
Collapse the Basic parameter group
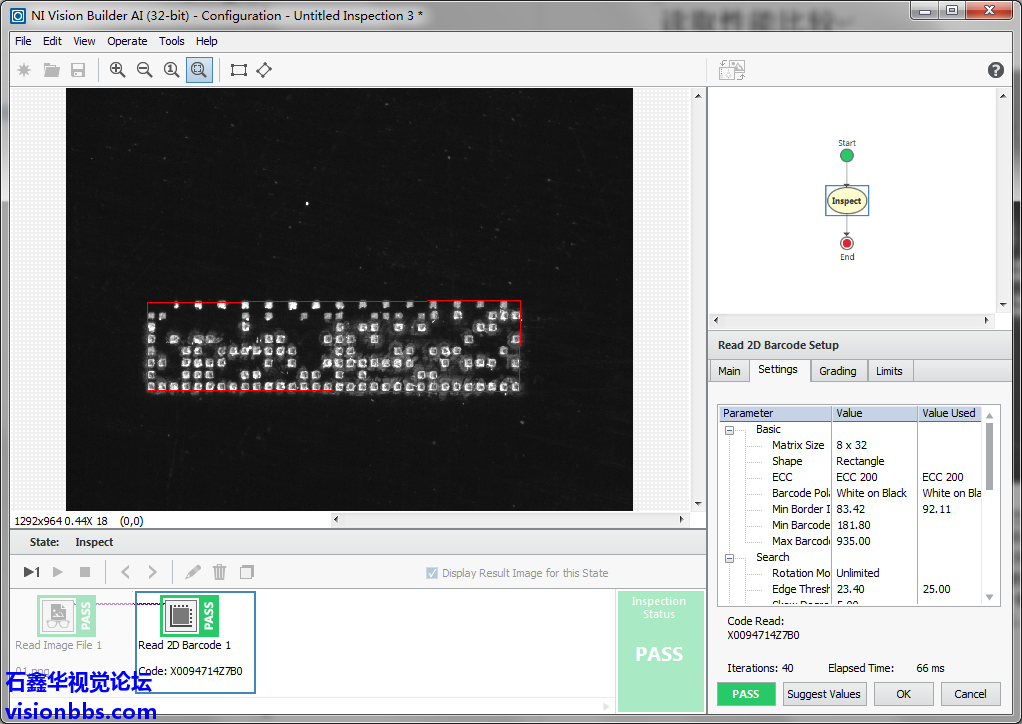click(x=729, y=430)
